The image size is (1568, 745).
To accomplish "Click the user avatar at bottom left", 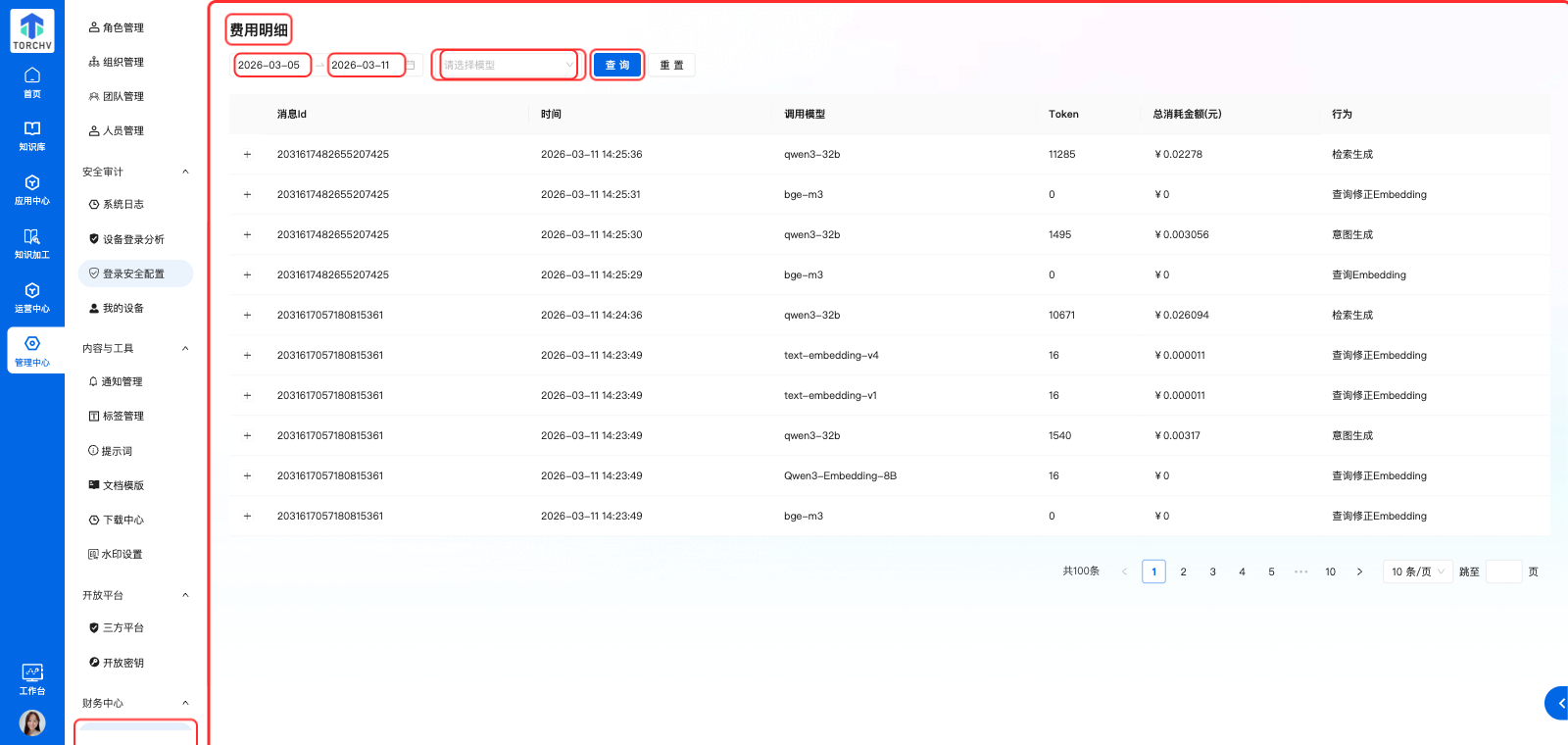I will (x=32, y=723).
